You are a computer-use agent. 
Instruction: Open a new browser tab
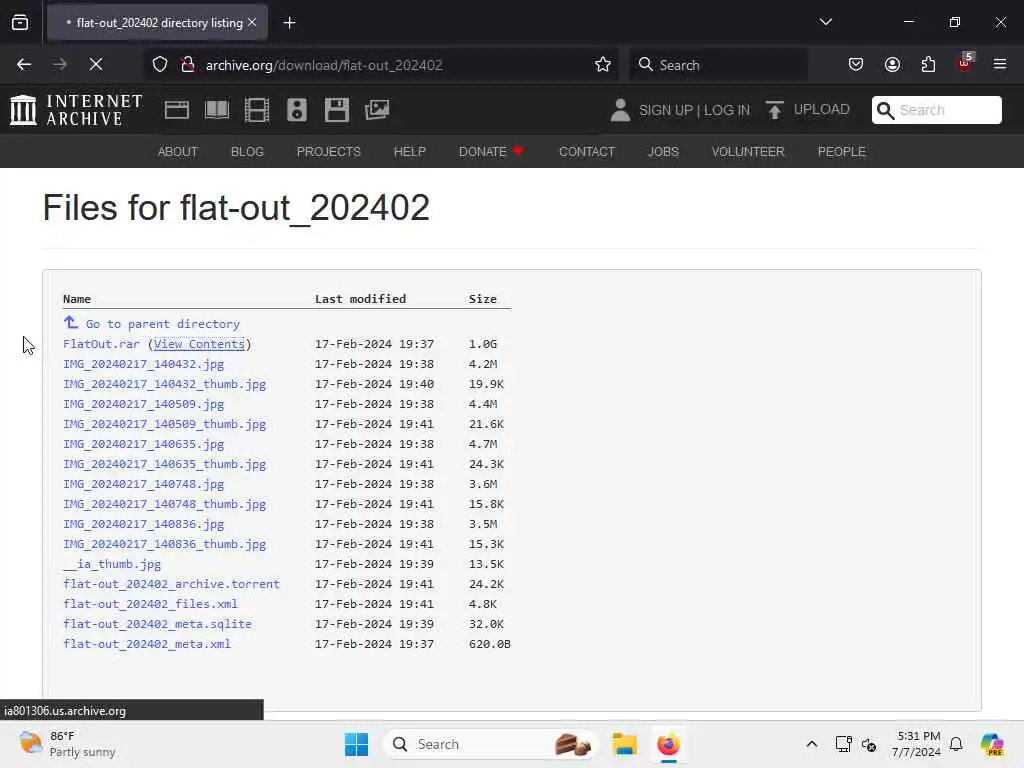click(x=289, y=23)
